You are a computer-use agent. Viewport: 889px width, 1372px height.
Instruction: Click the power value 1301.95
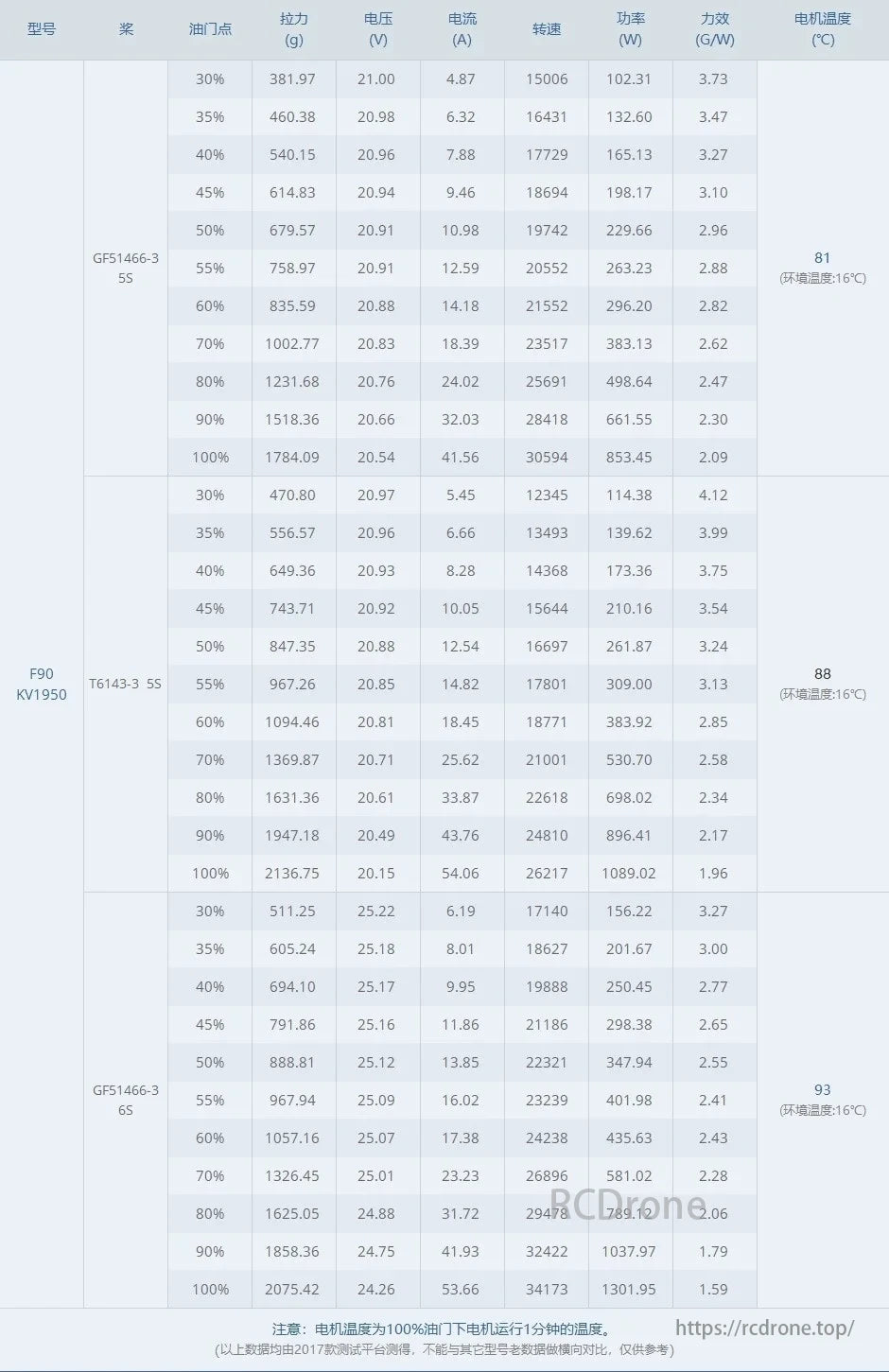click(629, 1290)
